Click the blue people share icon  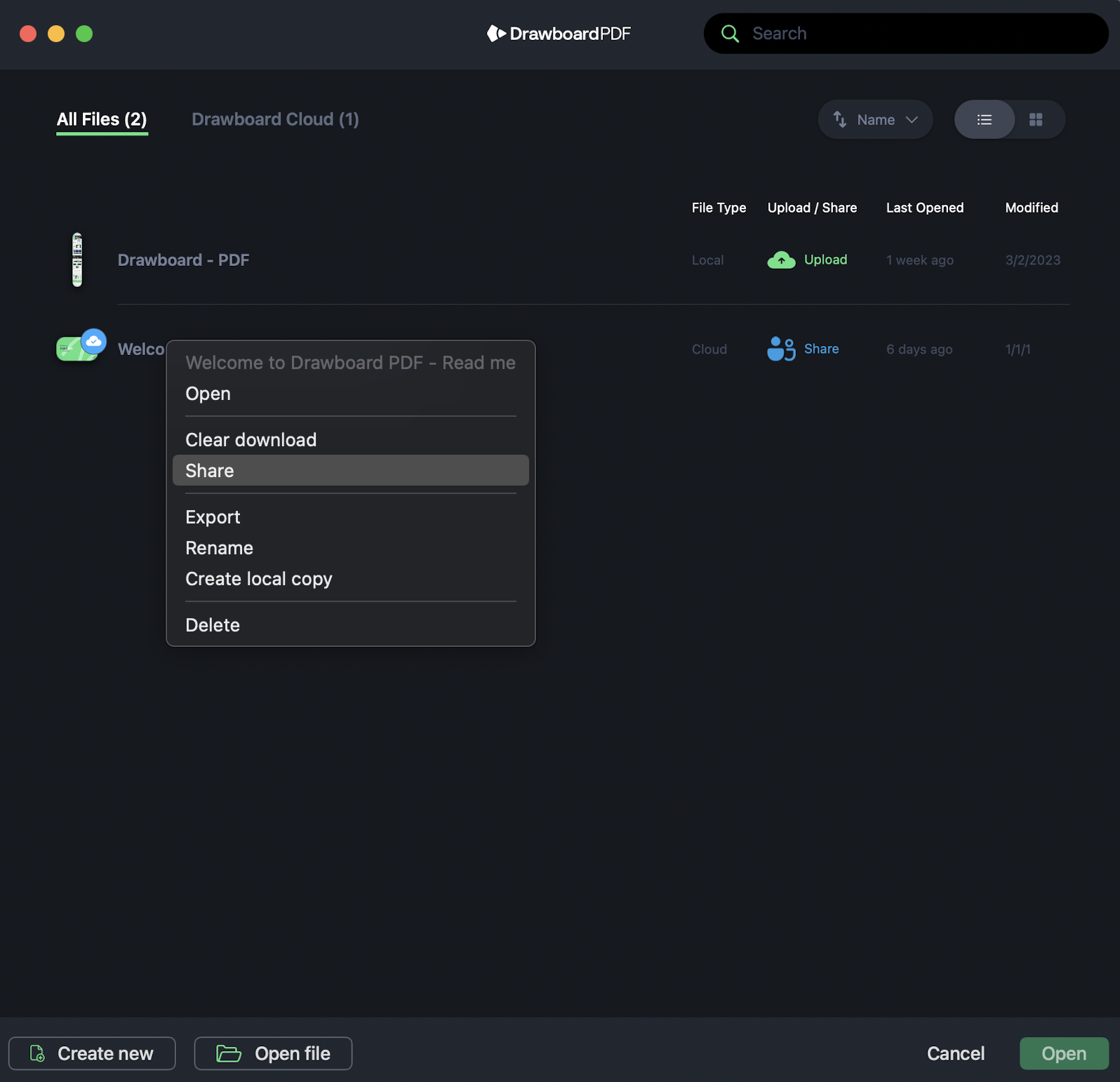tap(781, 349)
